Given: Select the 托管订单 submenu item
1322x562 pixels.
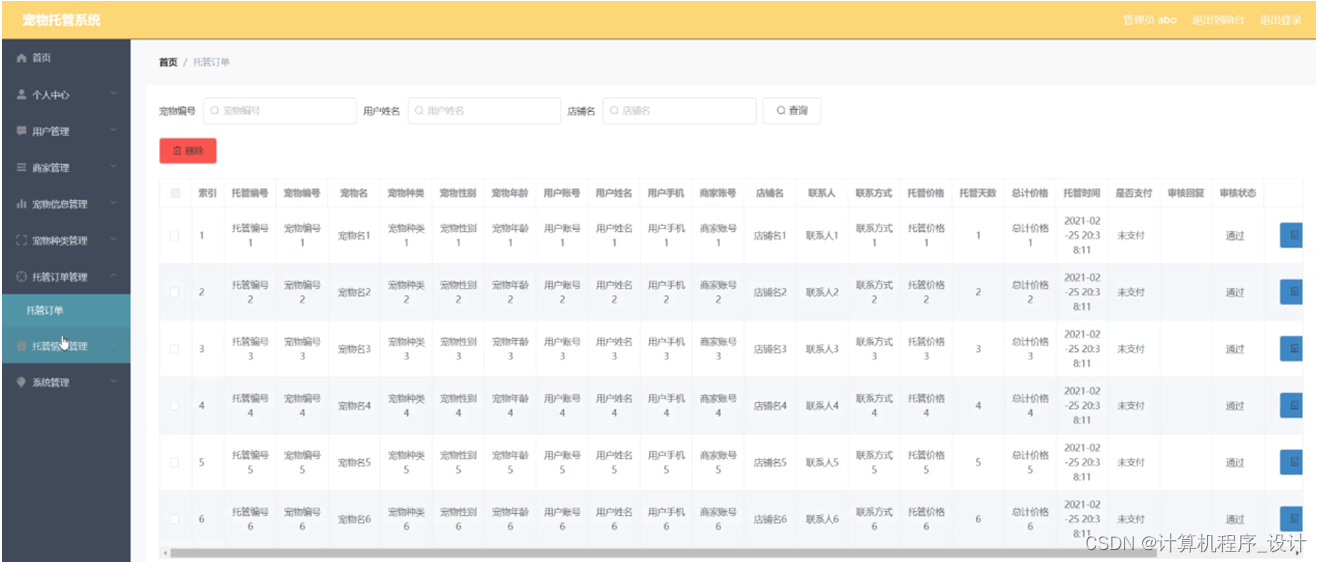Looking at the screenshot, I should (x=65, y=310).
